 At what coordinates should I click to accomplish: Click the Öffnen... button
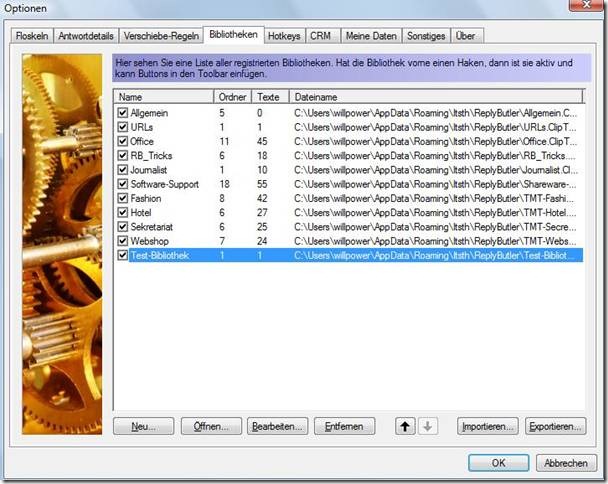211,426
